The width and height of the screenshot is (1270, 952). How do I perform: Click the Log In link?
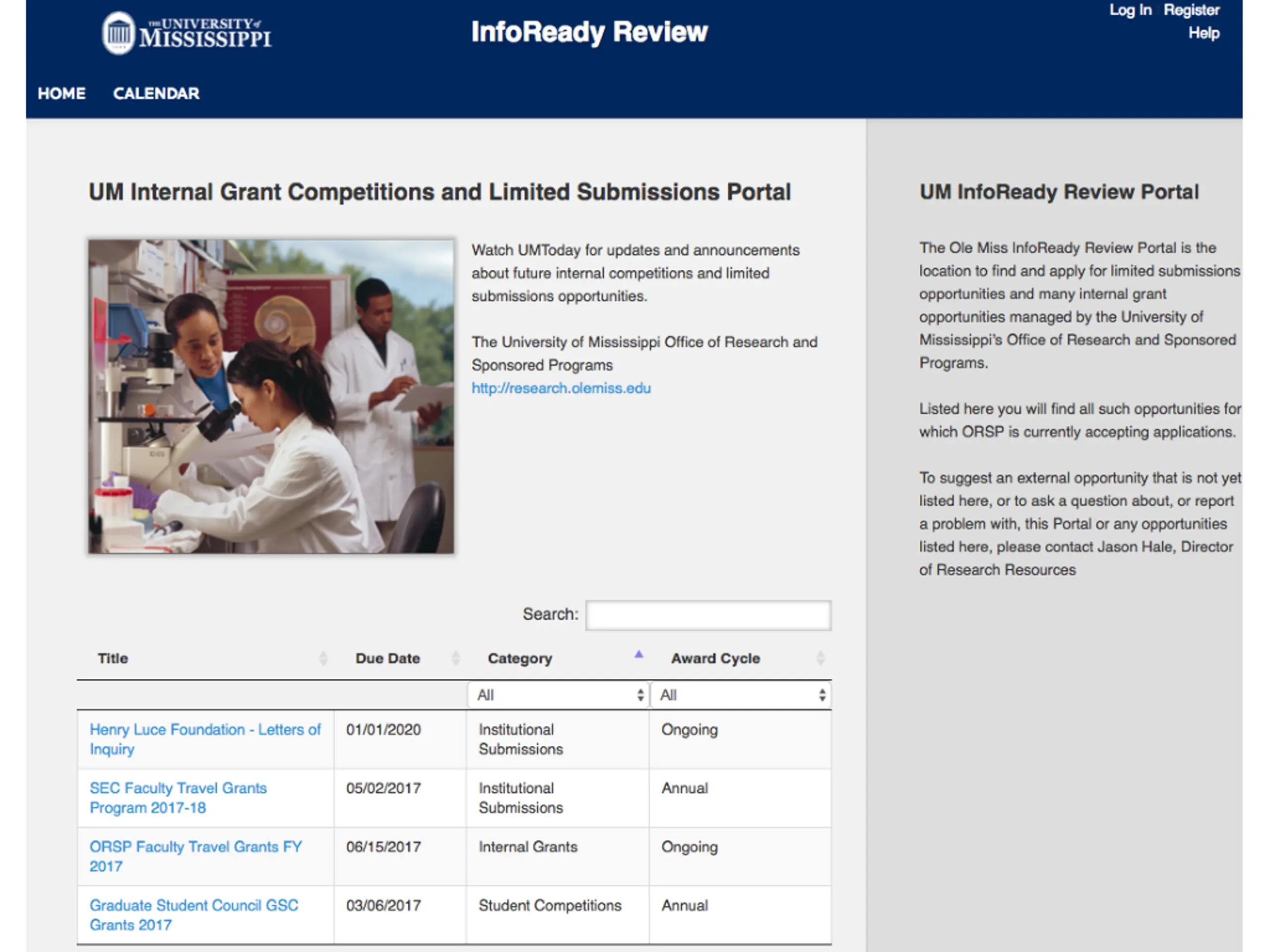pyautogui.click(x=1130, y=10)
